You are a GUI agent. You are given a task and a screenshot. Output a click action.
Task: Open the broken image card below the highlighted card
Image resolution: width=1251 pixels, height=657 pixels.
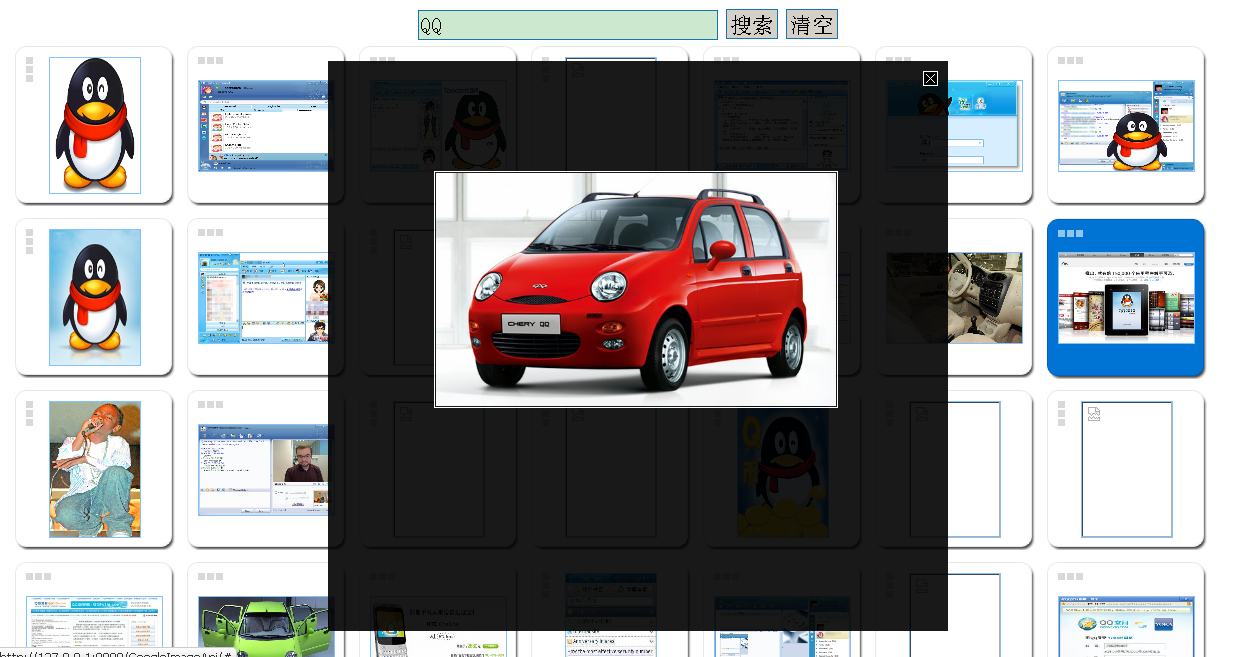point(1126,469)
